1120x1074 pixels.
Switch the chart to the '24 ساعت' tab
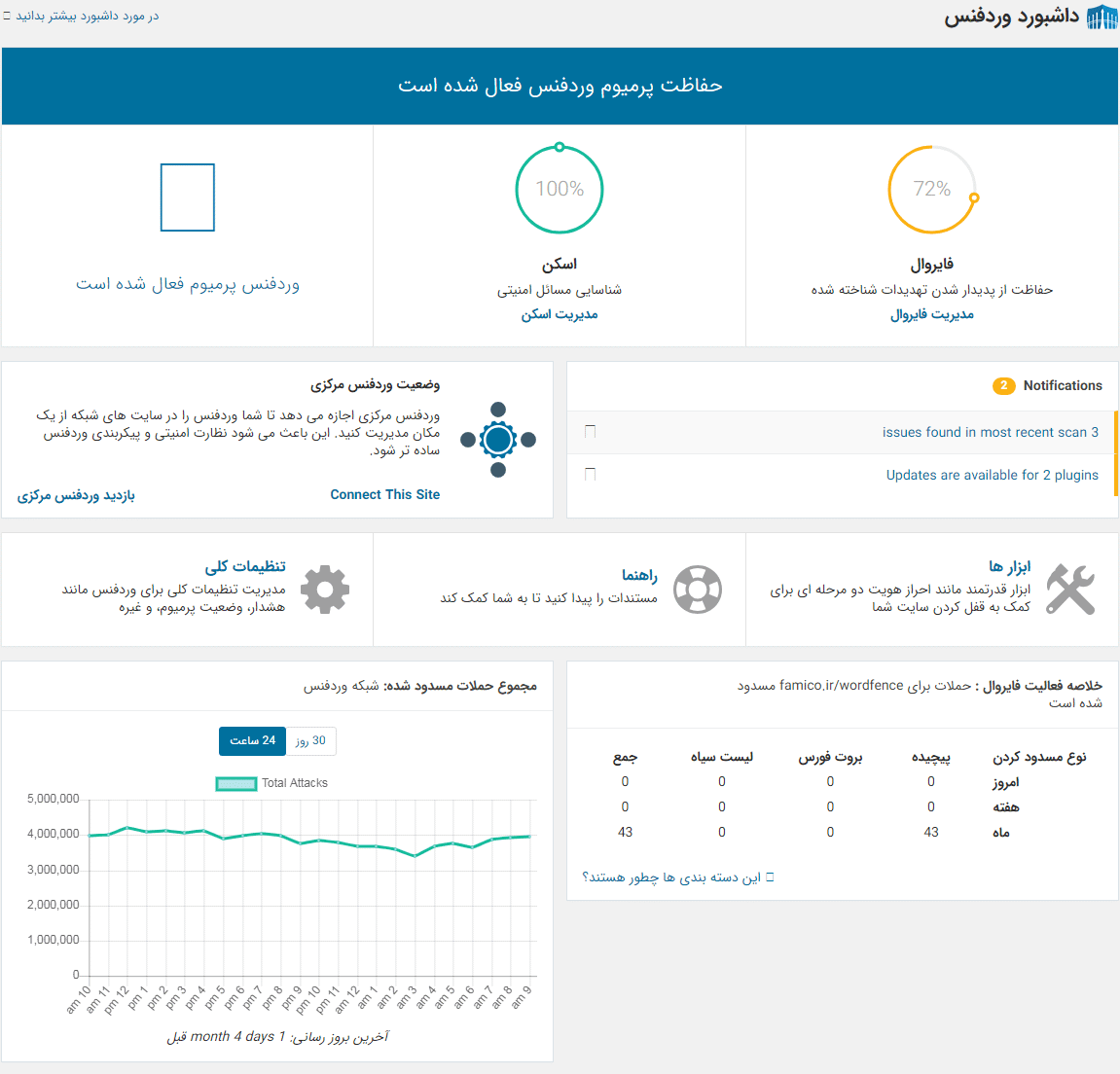coord(253,740)
